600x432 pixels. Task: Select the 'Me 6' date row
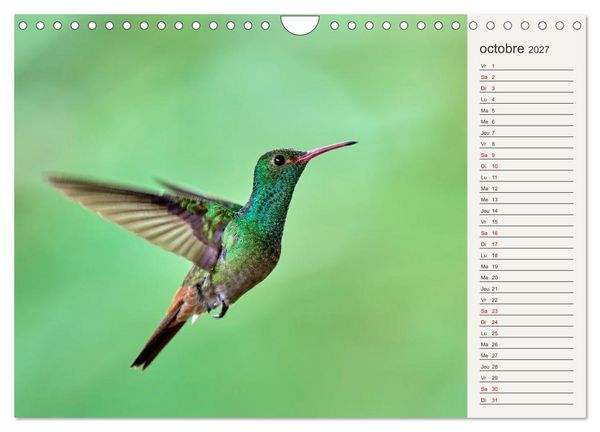(x=527, y=122)
